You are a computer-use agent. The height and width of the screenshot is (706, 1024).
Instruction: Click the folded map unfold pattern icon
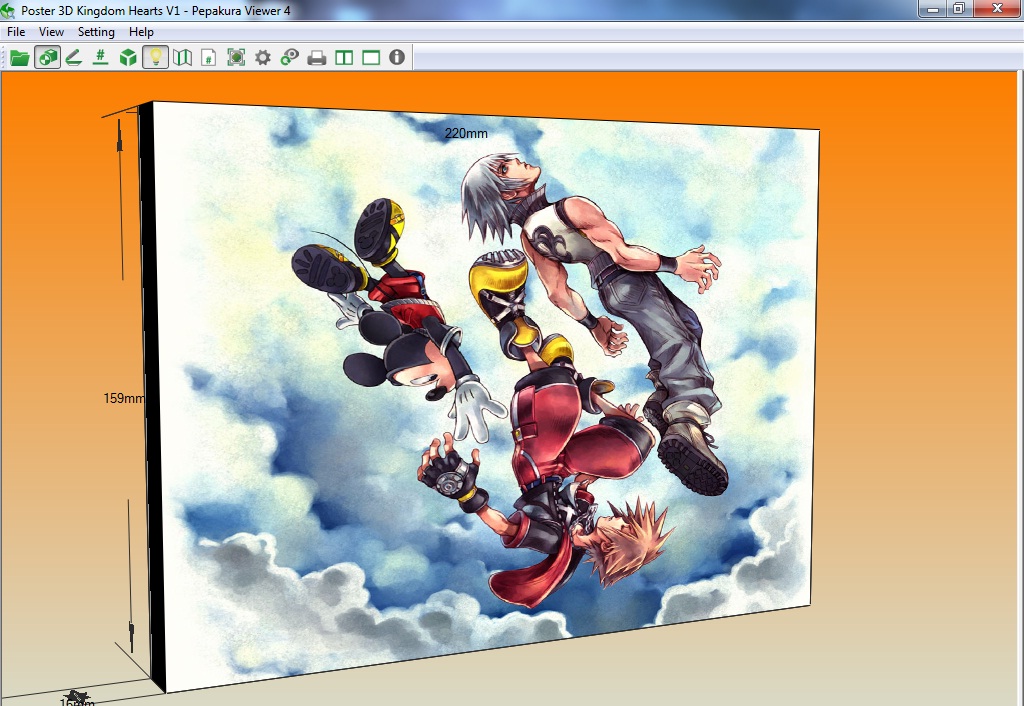pyautogui.click(x=182, y=57)
